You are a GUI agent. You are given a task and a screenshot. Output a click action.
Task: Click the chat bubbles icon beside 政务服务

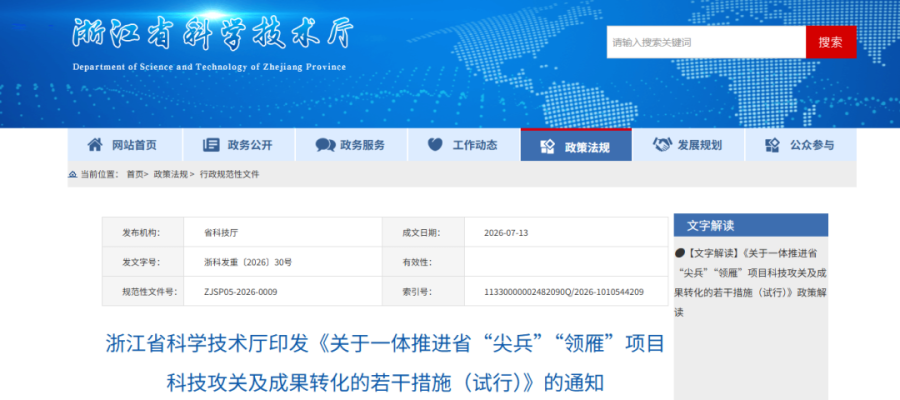[325, 145]
